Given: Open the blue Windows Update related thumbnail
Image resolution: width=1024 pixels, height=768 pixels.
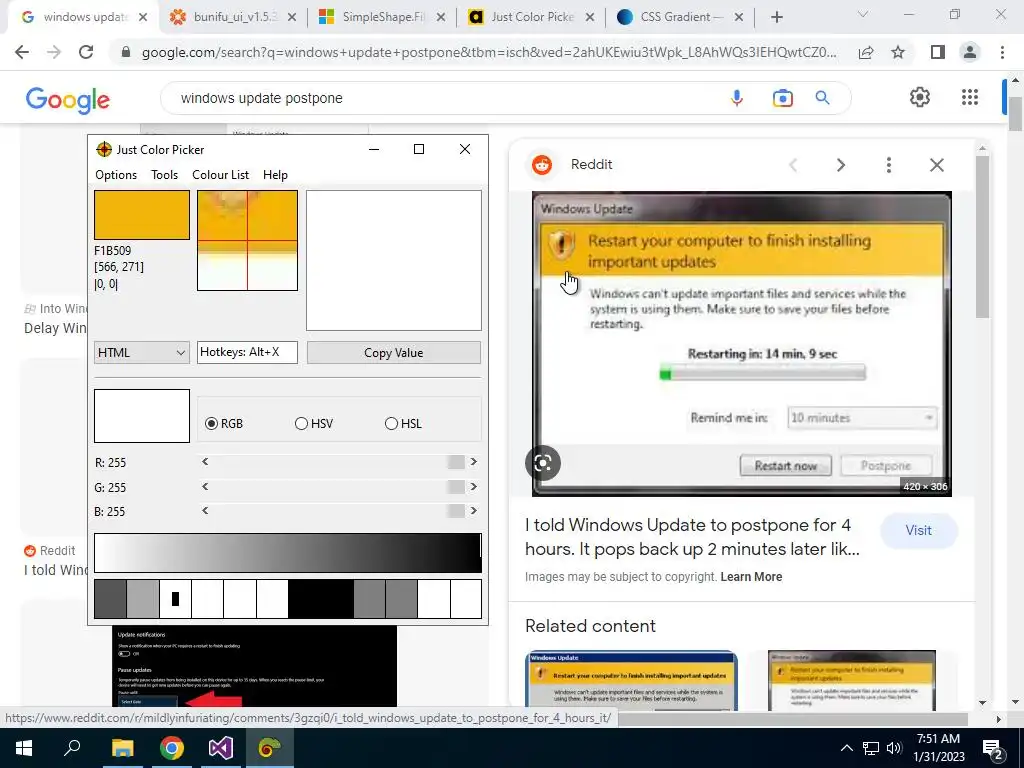Looking at the screenshot, I should coord(632,680).
